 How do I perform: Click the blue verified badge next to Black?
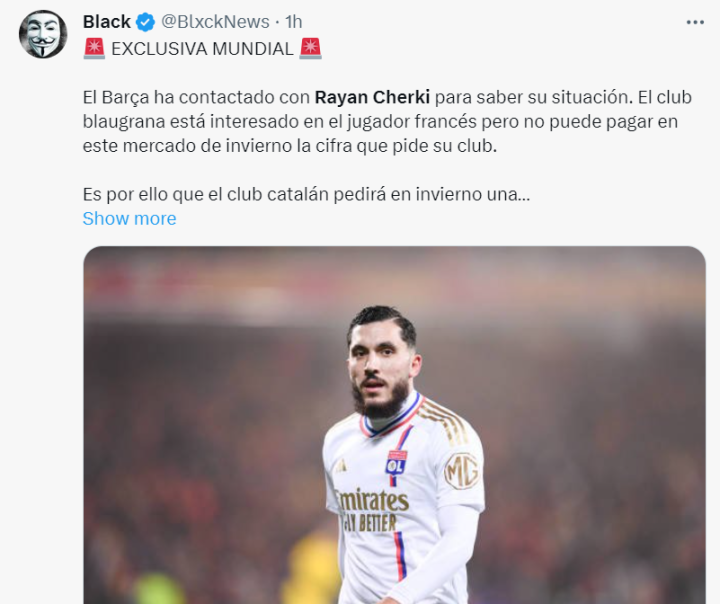click(x=146, y=22)
